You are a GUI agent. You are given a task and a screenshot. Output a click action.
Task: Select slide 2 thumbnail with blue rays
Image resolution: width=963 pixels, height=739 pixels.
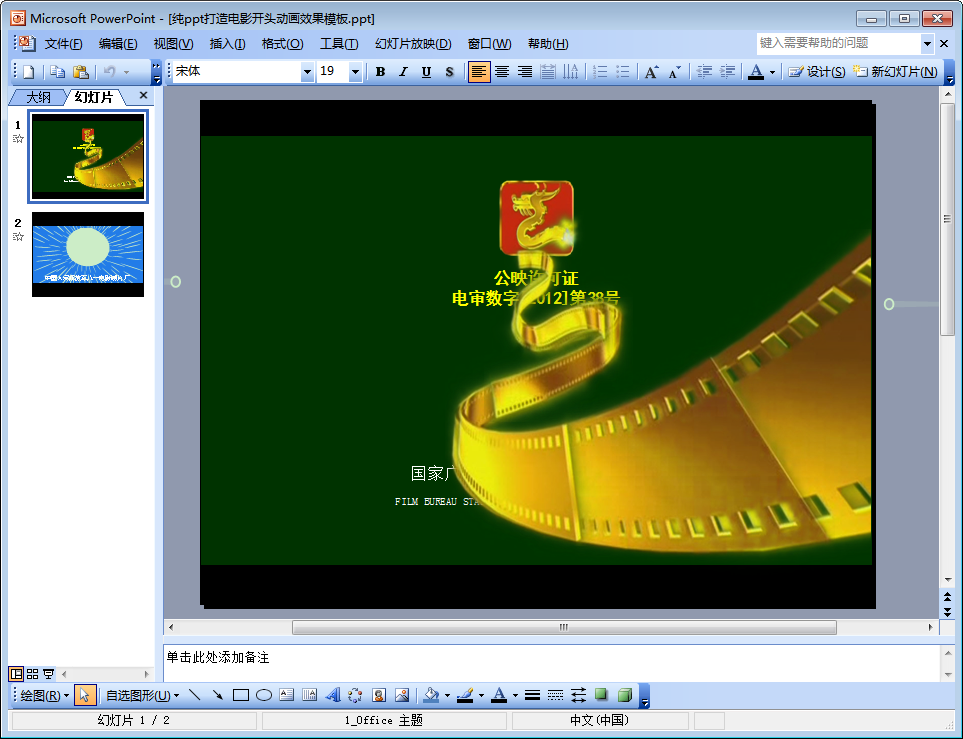pyautogui.click(x=88, y=254)
